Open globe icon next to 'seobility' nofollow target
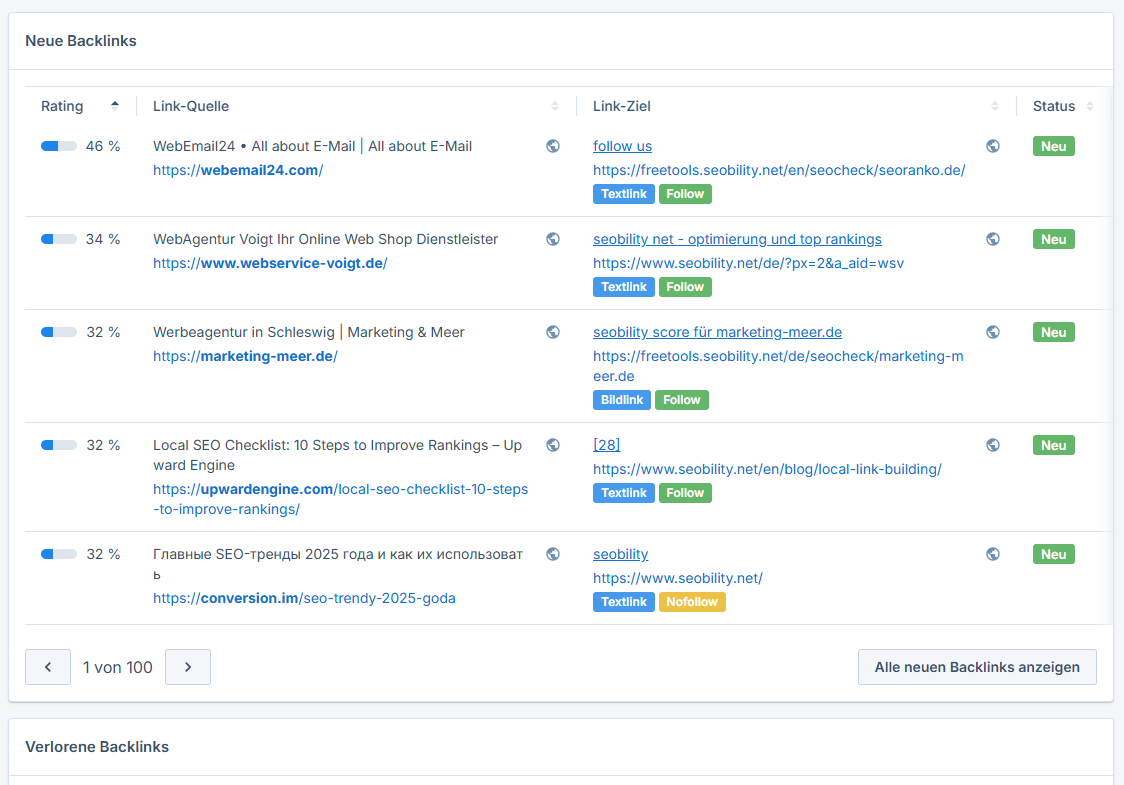1124x785 pixels. click(x=993, y=554)
